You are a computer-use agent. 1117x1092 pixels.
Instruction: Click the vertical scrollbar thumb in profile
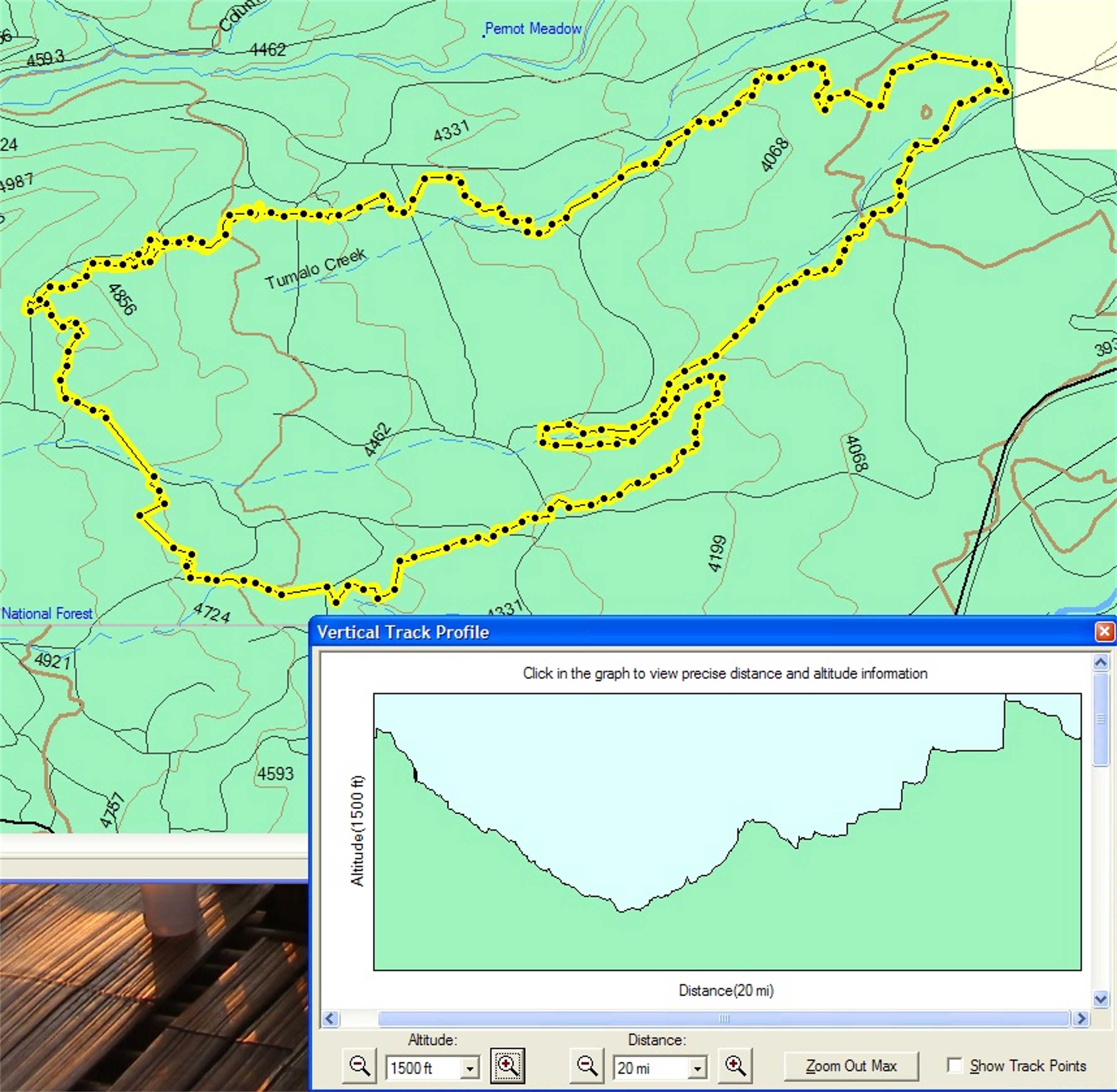tap(1100, 719)
